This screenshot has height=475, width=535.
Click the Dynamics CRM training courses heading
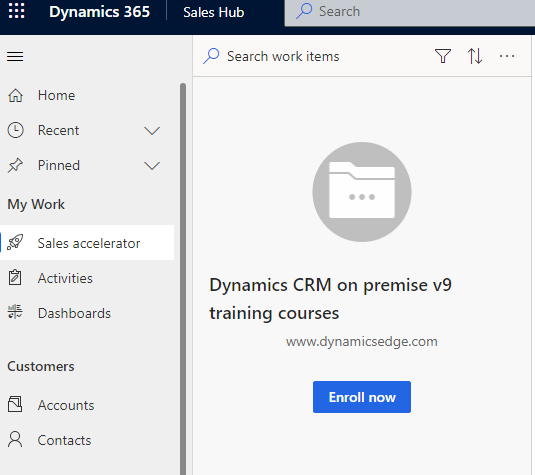[330, 299]
